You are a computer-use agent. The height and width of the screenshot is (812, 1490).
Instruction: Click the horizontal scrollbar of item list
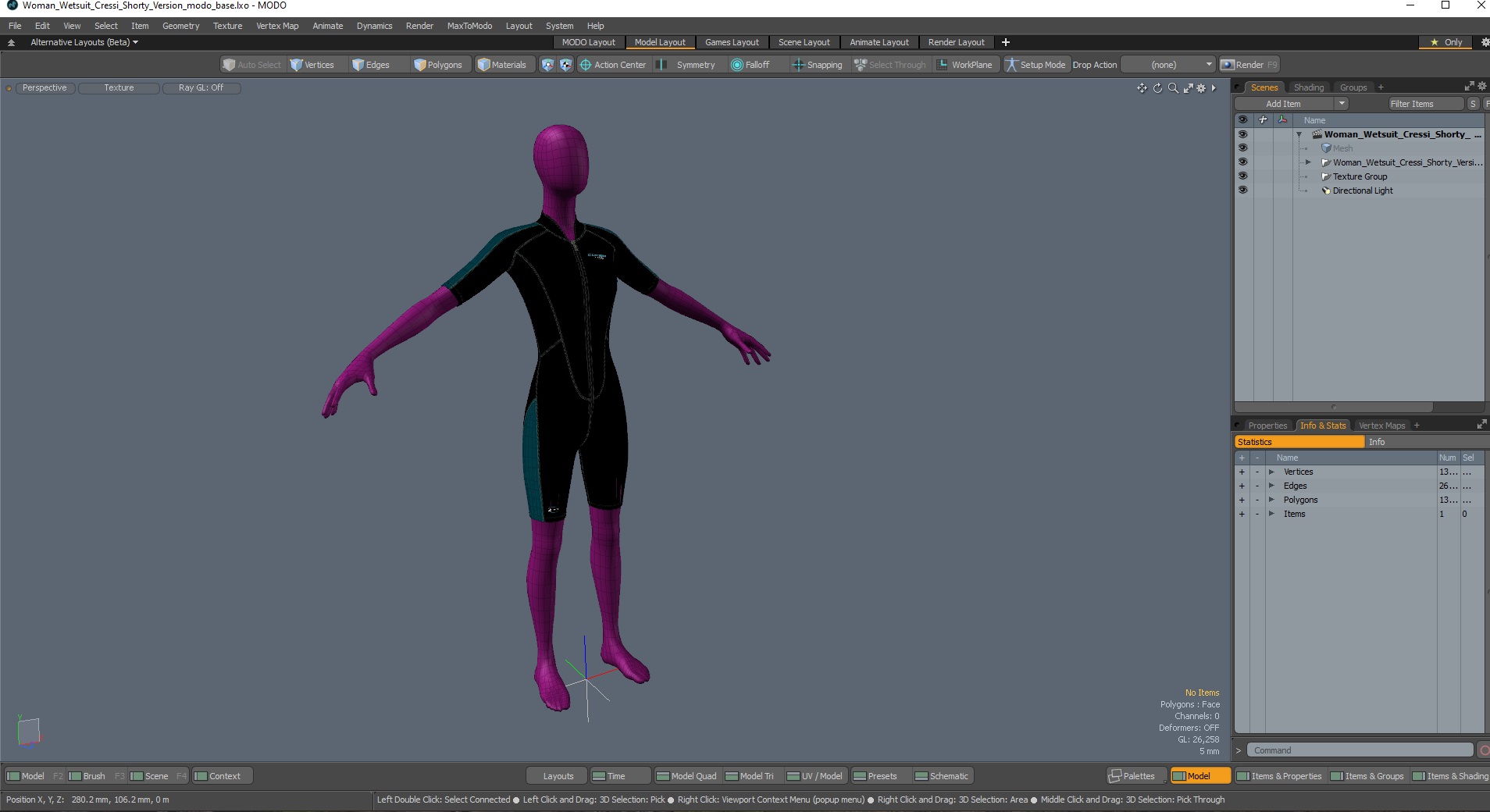click(x=1335, y=407)
